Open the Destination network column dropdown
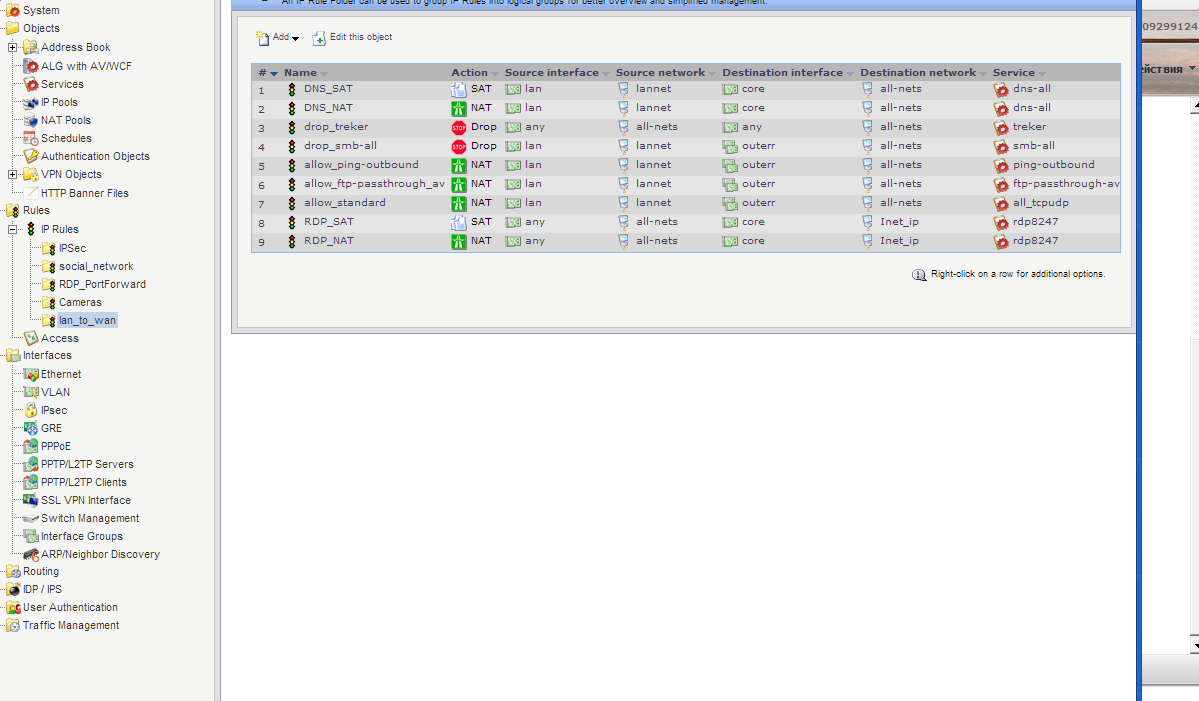 click(x=983, y=73)
